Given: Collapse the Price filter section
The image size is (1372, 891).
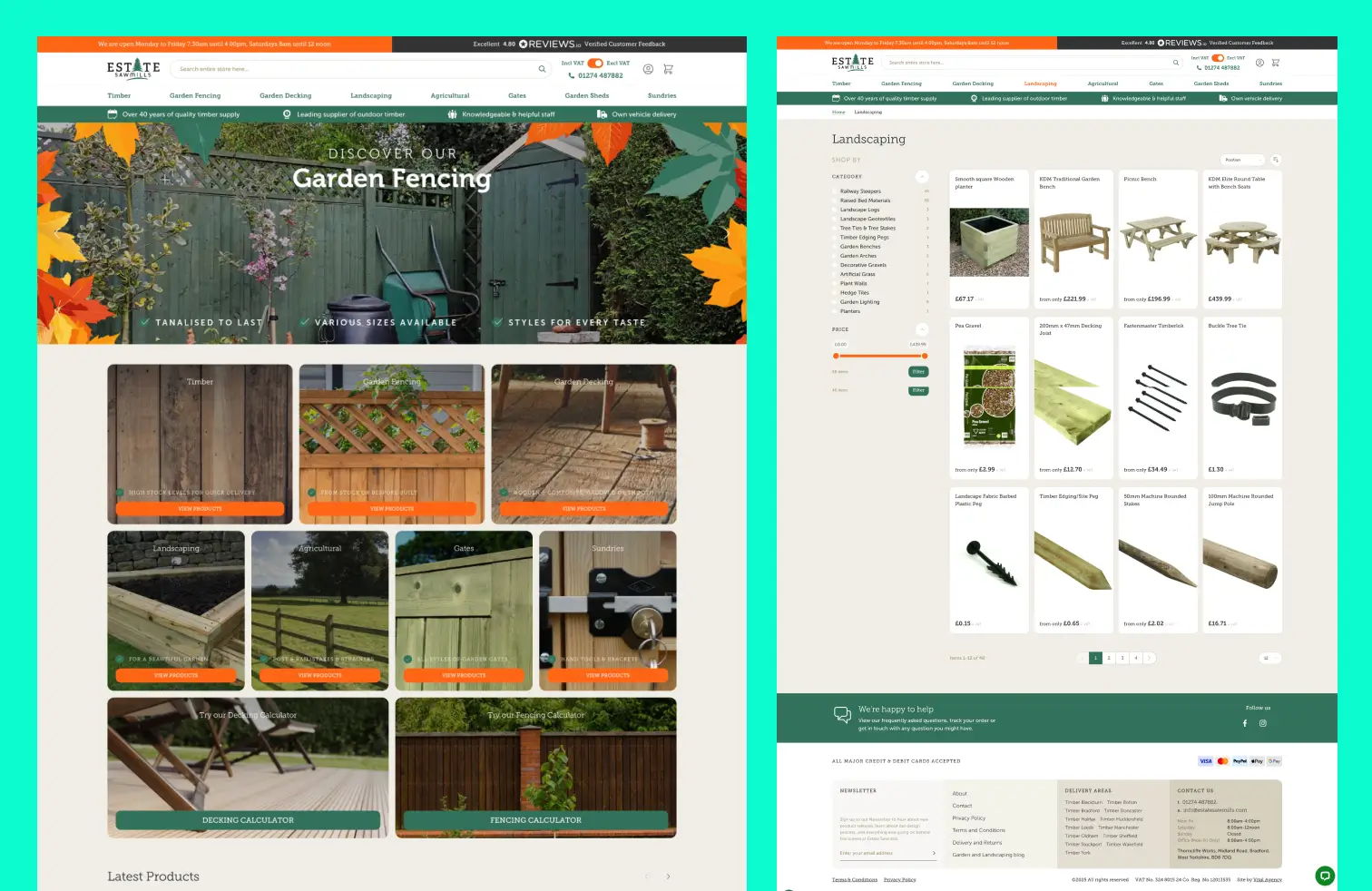Looking at the screenshot, I should (922, 329).
